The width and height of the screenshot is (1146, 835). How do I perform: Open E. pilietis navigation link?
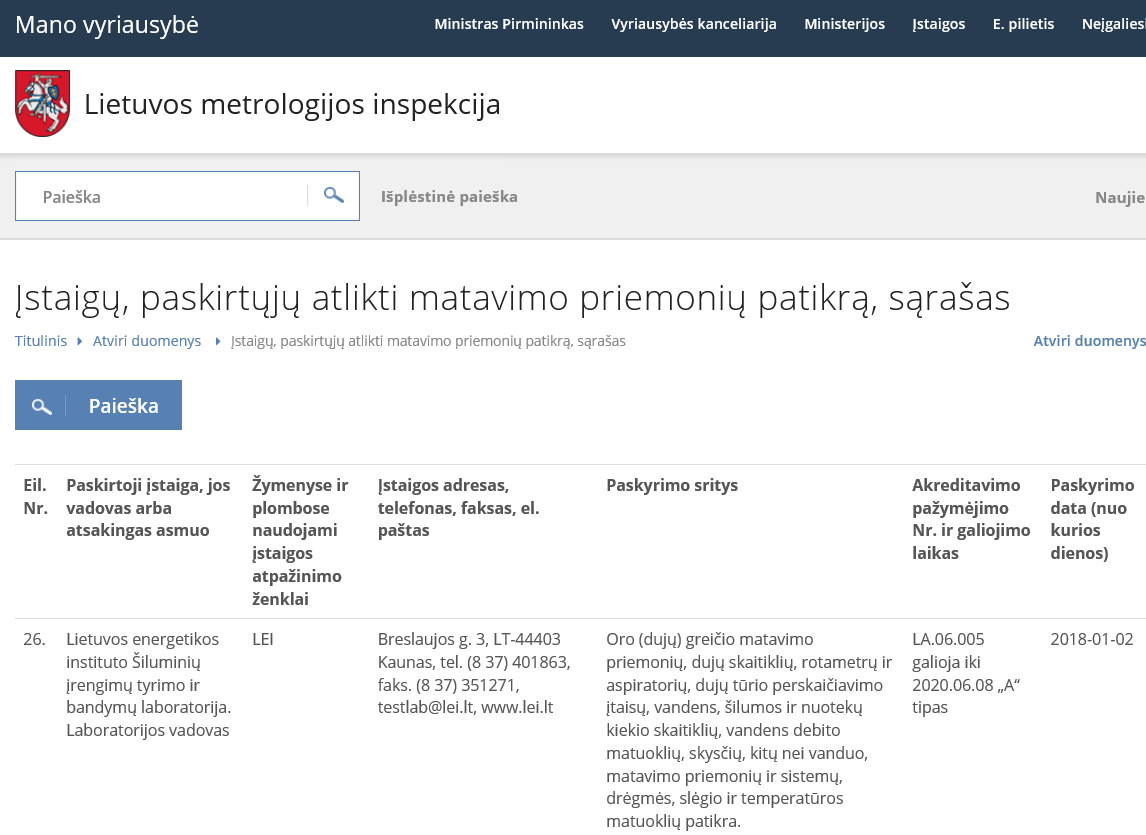point(1023,24)
